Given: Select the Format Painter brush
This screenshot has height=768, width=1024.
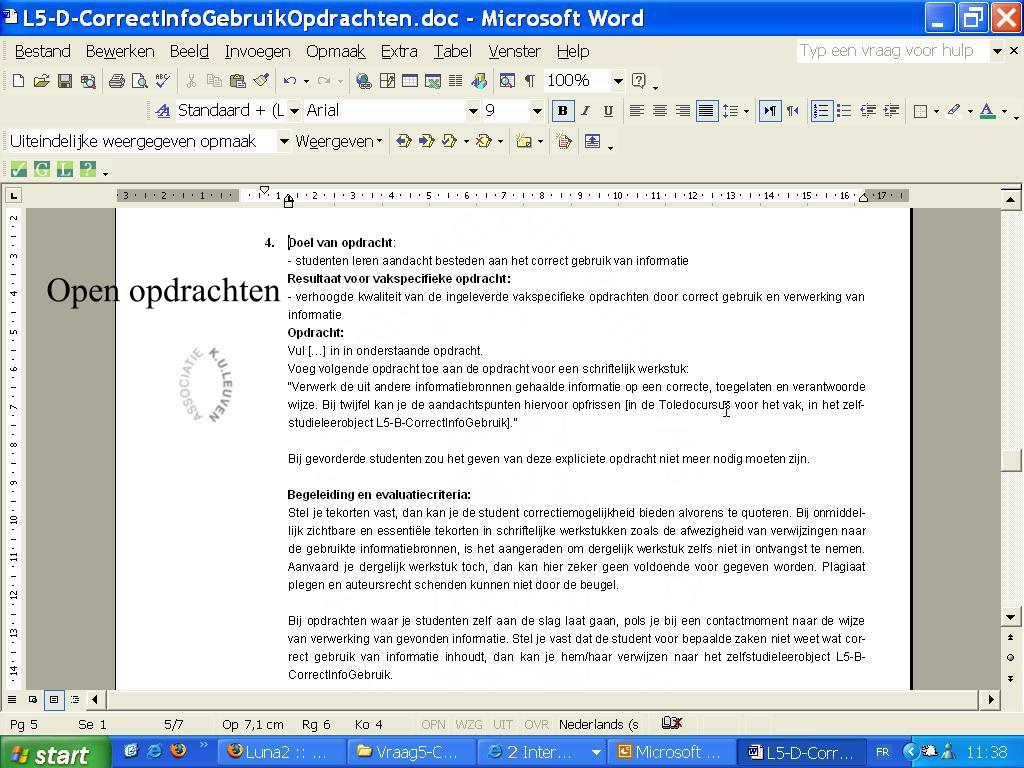Looking at the screenshot, I should pos(261,81).
